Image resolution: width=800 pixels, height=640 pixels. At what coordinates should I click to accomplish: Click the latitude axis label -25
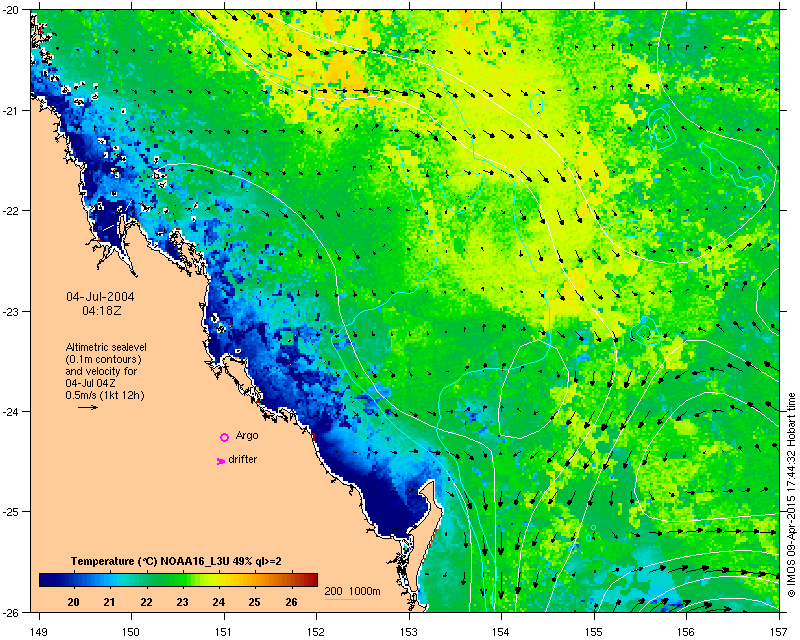pyautogui.click(x=11, y=512)
